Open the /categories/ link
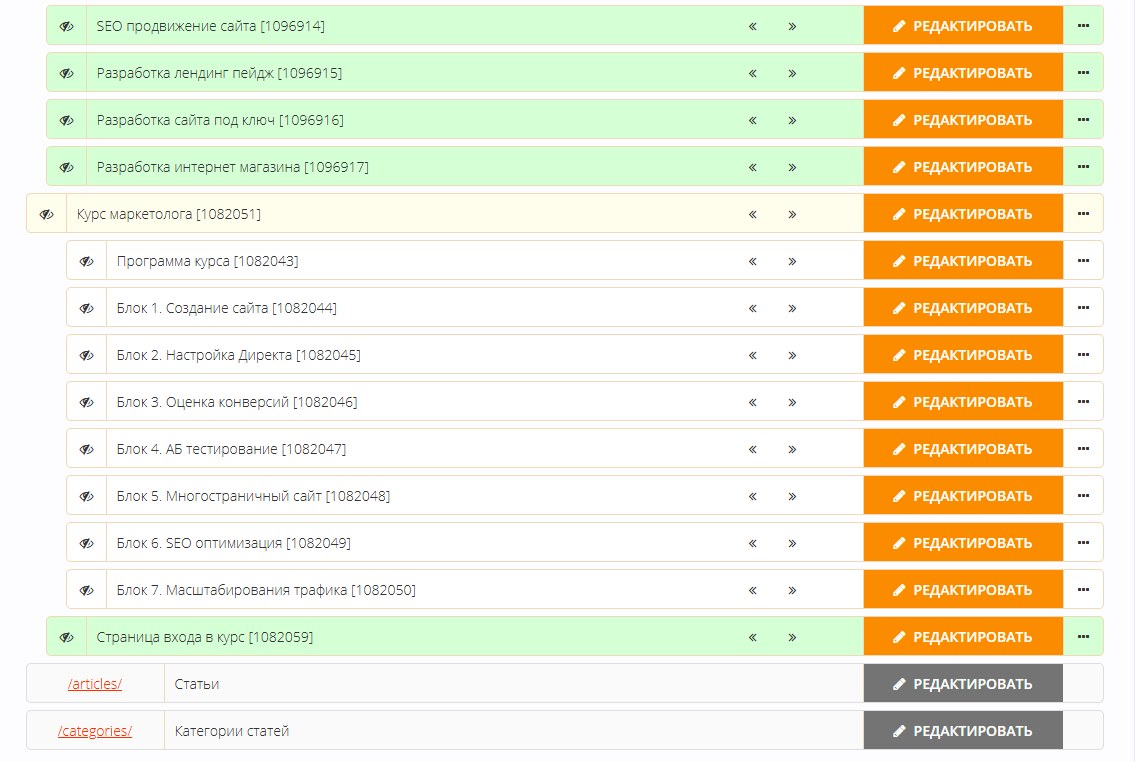 95,731
